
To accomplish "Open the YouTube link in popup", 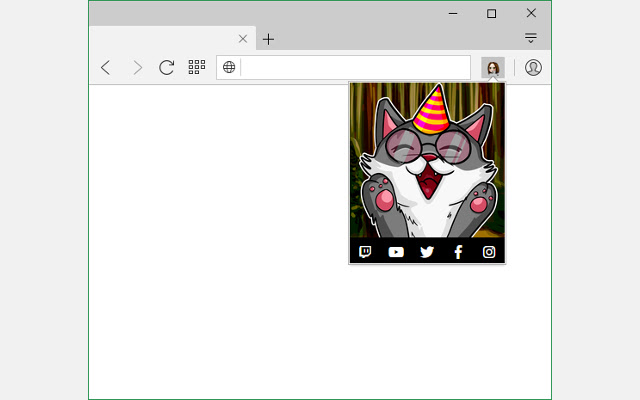I will pyautogui.click(x=396, y=252).
